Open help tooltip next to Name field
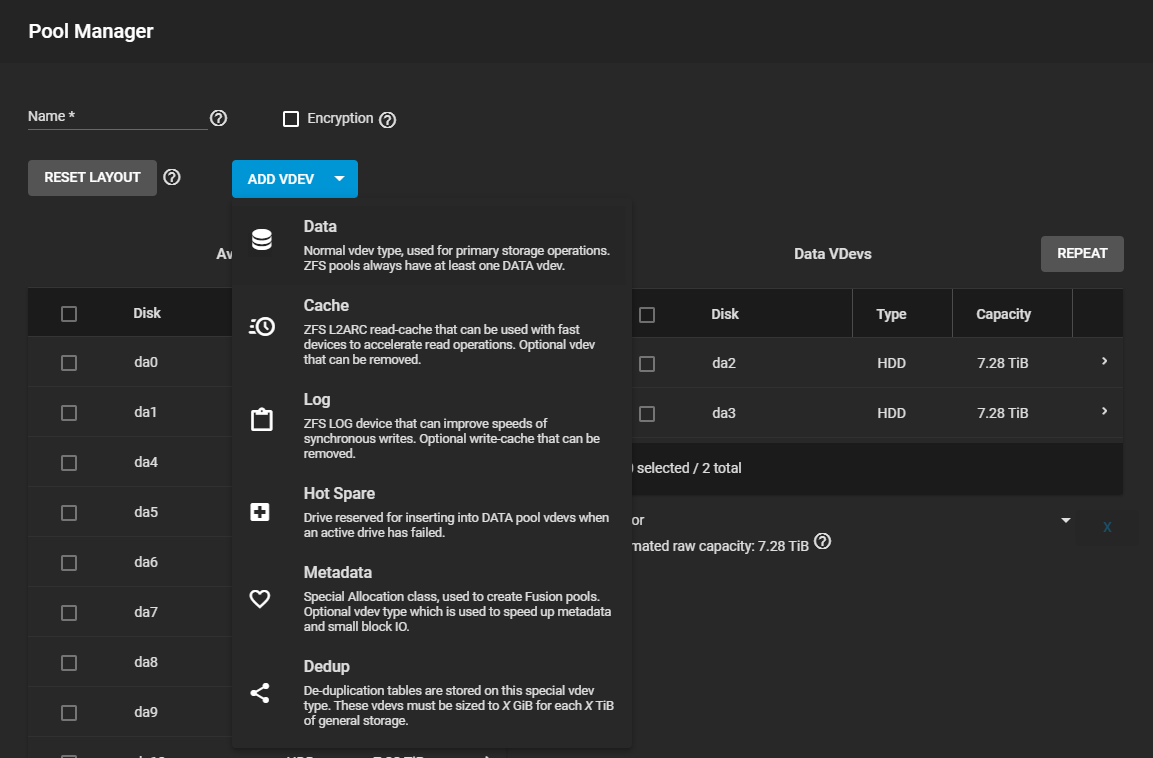1153x758 pixels. coord(218,118)
